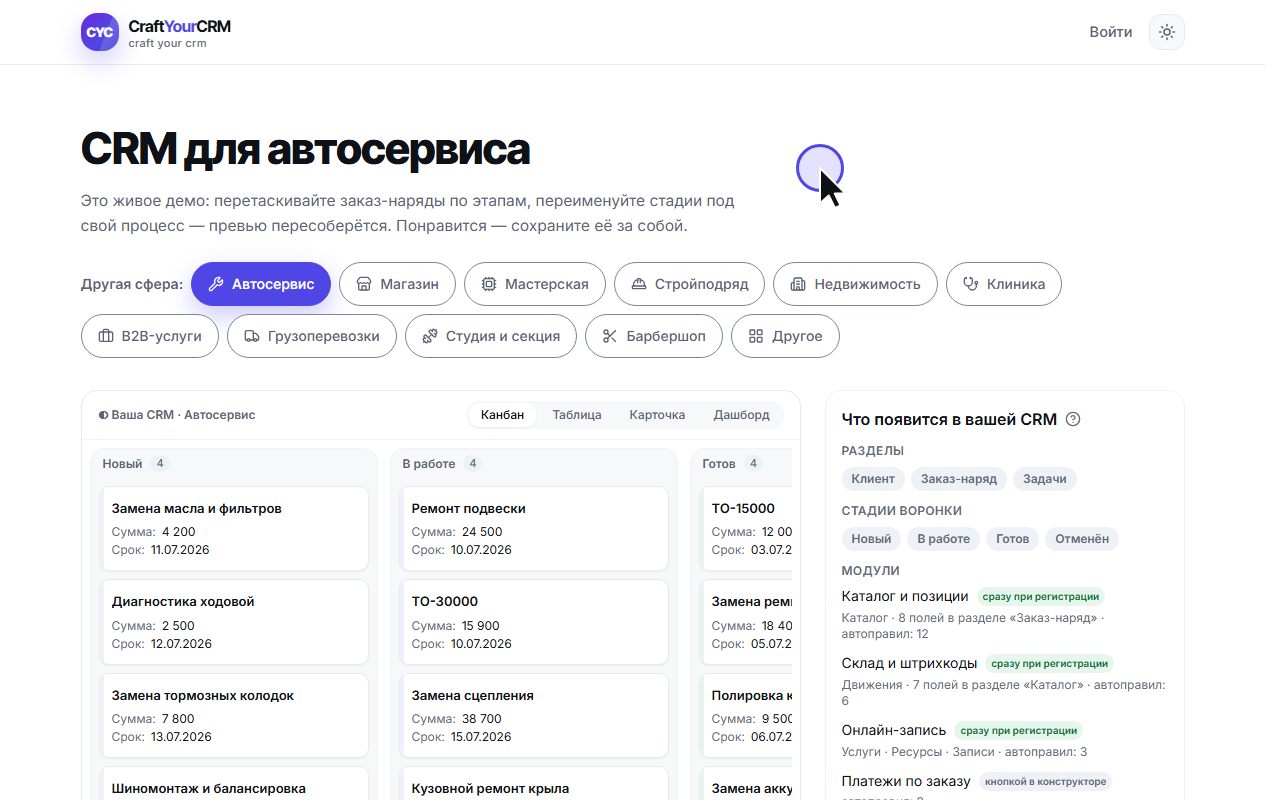Click the CYC logo icon
Viewport: 1280px width, 800px height.
pos(100,32)
